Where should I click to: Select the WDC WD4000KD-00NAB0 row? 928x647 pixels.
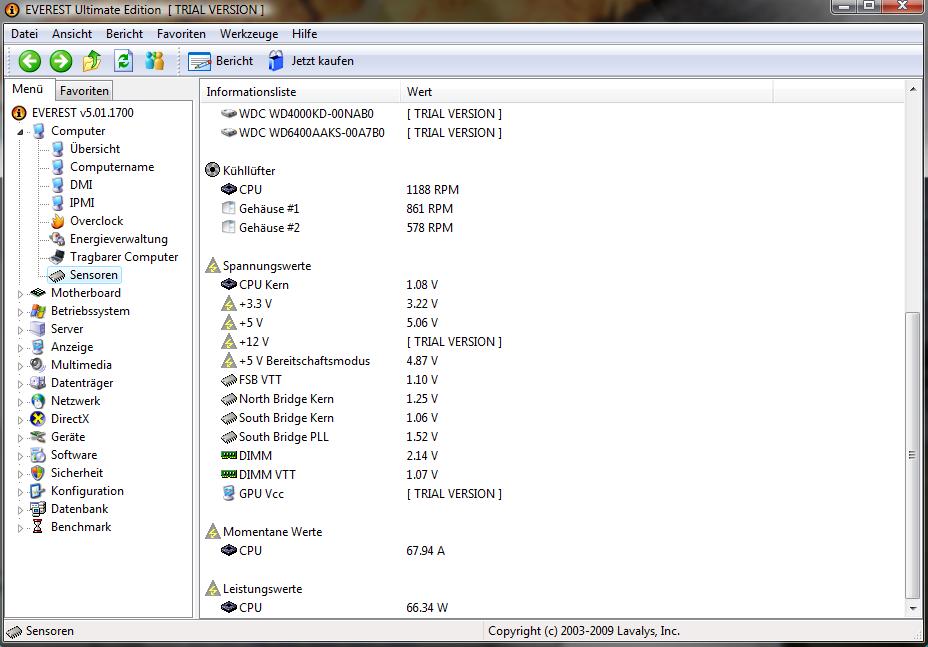coord(552,114)
